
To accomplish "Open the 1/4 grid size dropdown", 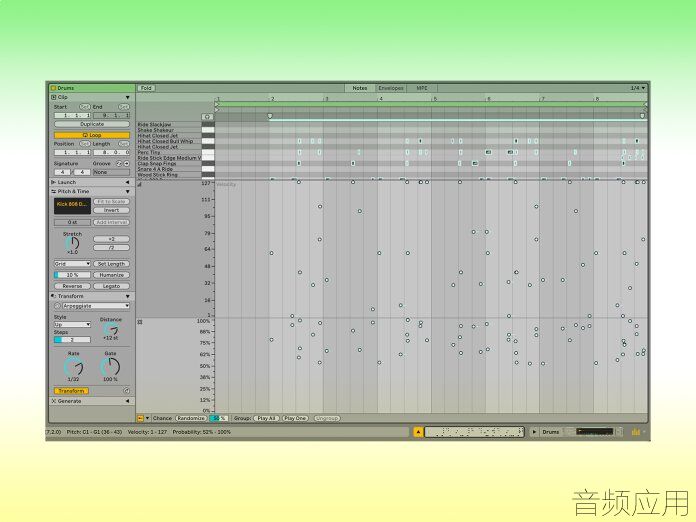I will tap(638, 88).
